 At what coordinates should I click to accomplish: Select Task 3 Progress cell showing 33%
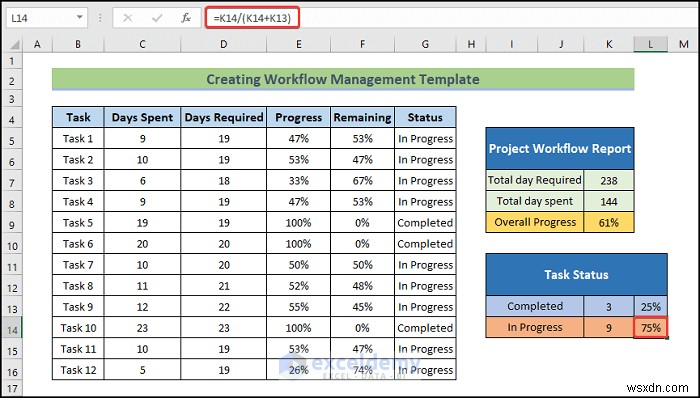298,181
